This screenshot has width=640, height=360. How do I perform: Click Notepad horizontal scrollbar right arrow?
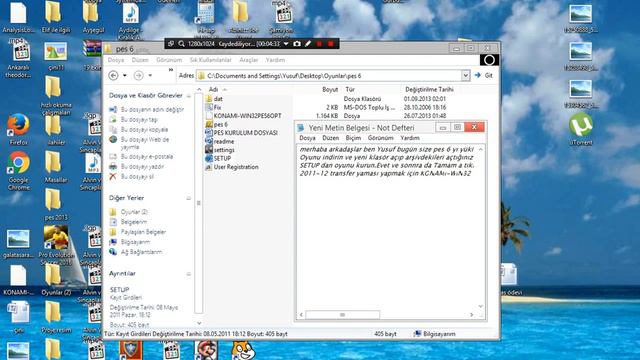click(472, 315)
